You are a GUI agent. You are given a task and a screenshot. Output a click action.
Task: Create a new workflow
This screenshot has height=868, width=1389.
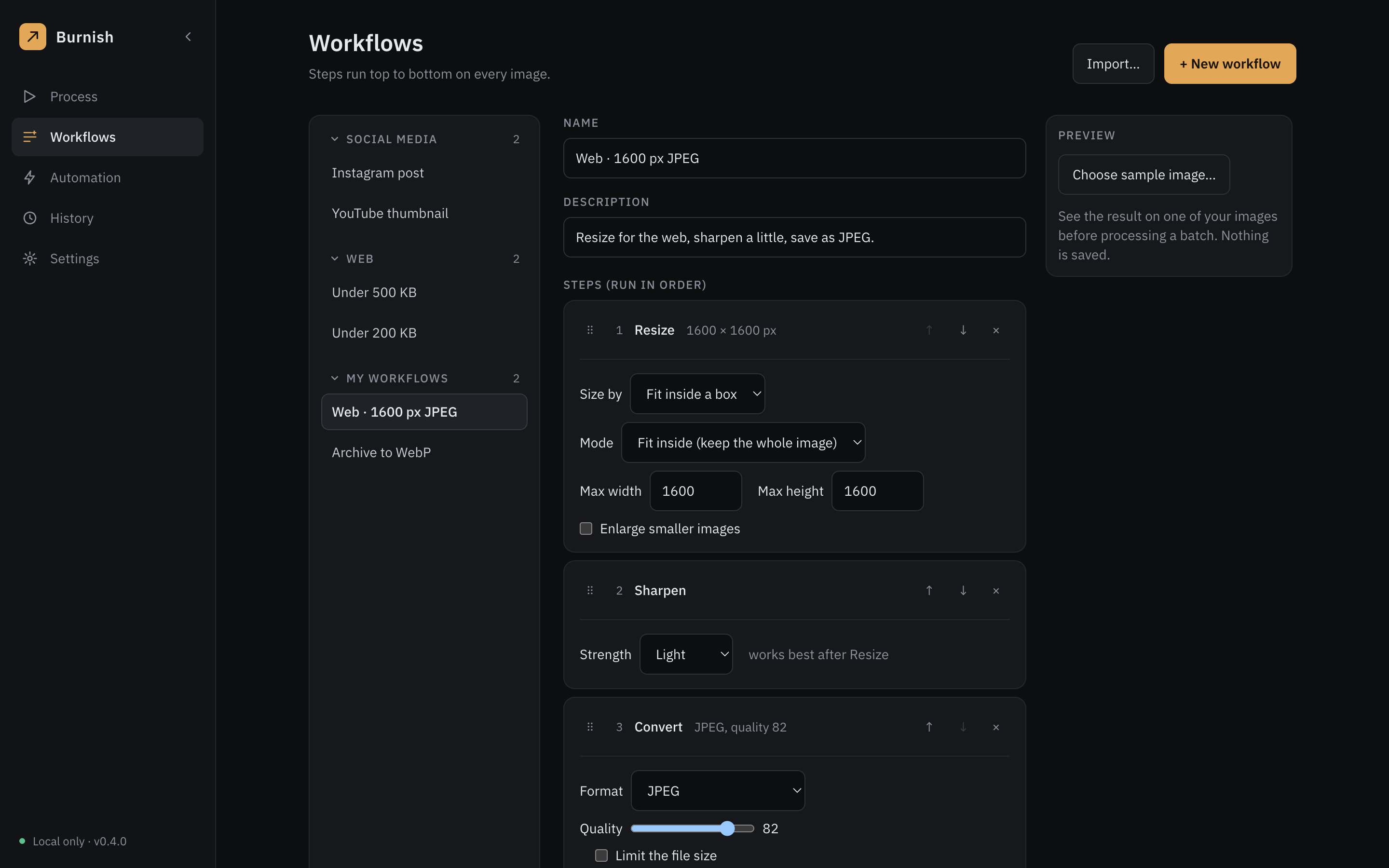click(x=1230, y=64)
